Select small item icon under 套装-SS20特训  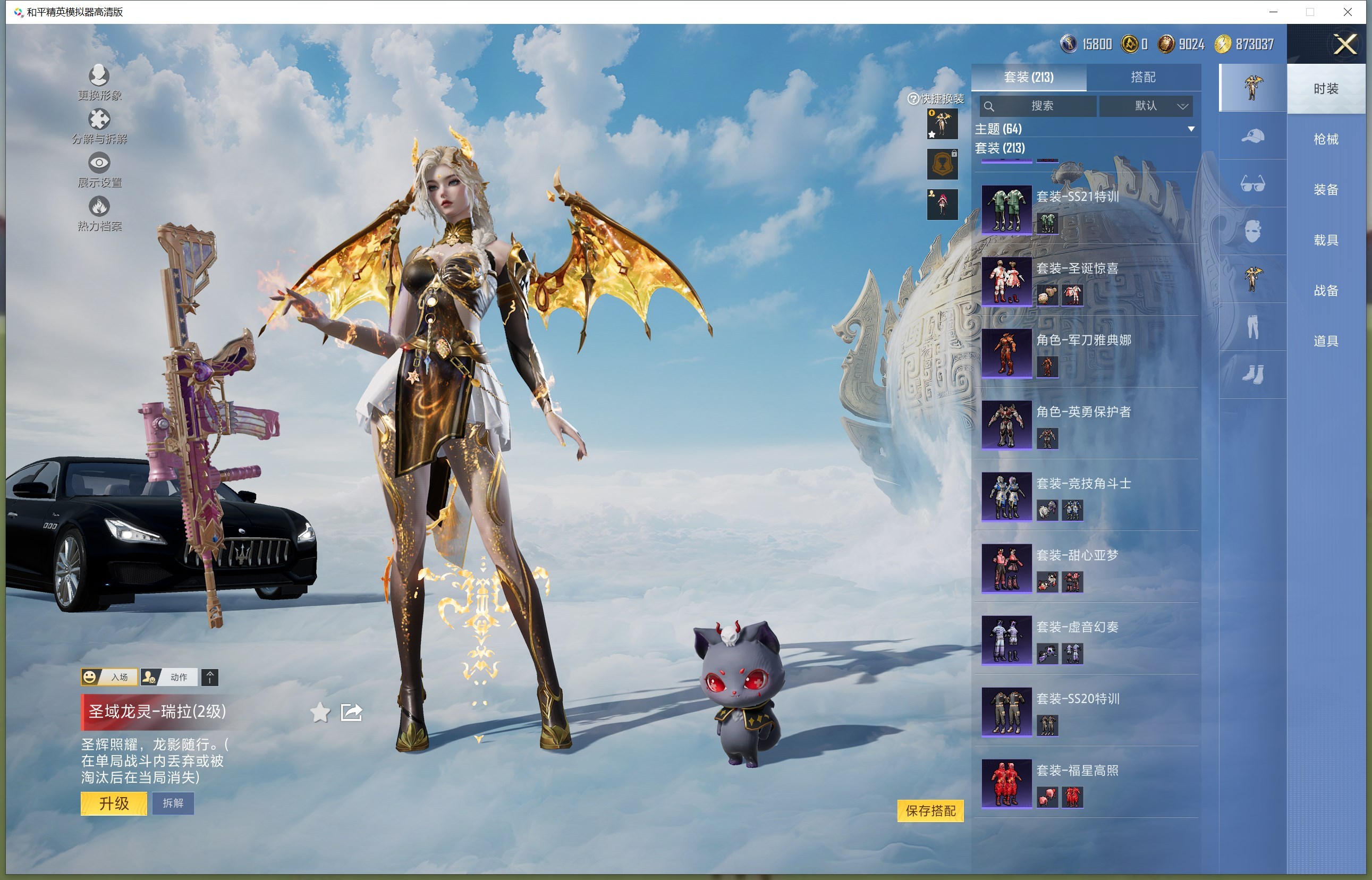(1047, 725)
